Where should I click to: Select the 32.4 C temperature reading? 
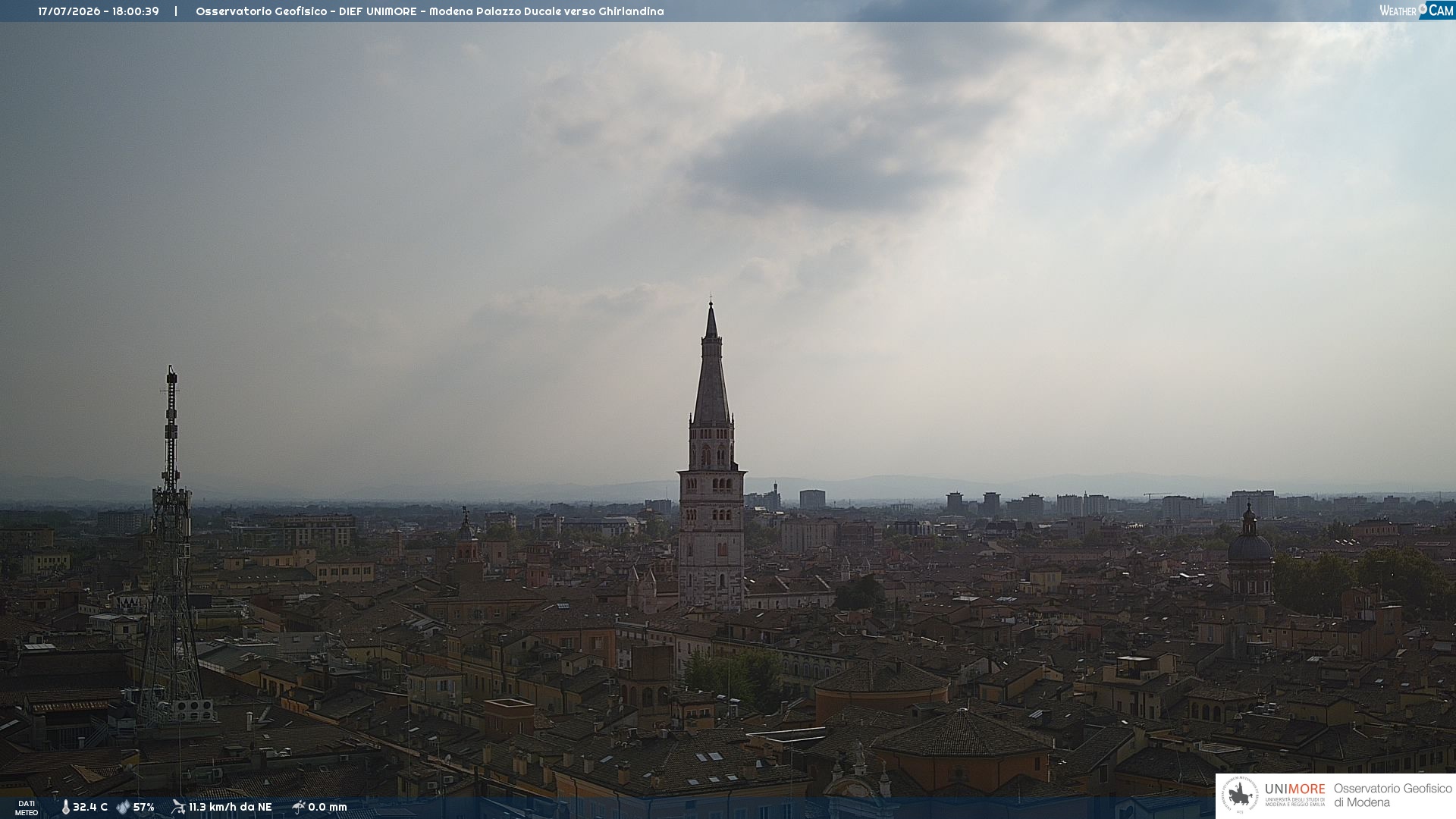[x=90, y=808]
